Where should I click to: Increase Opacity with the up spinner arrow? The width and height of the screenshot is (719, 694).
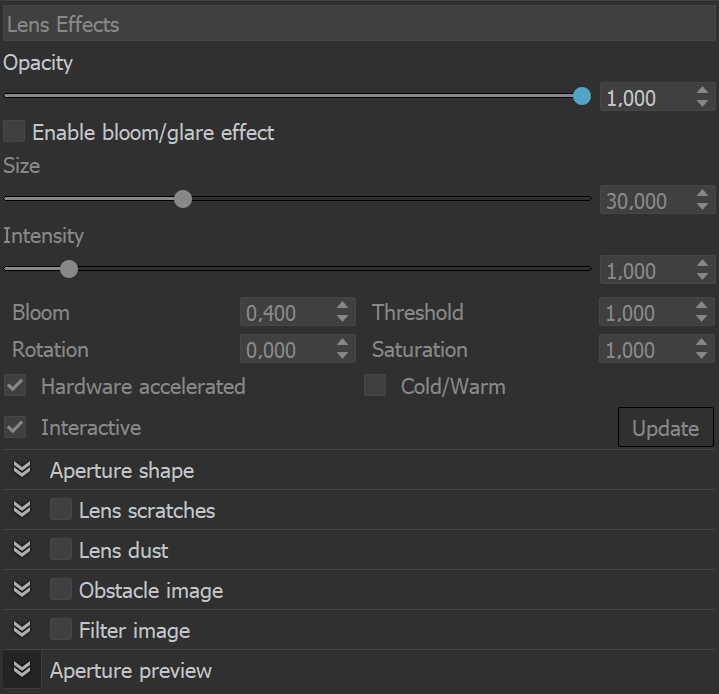pos(702,90)
